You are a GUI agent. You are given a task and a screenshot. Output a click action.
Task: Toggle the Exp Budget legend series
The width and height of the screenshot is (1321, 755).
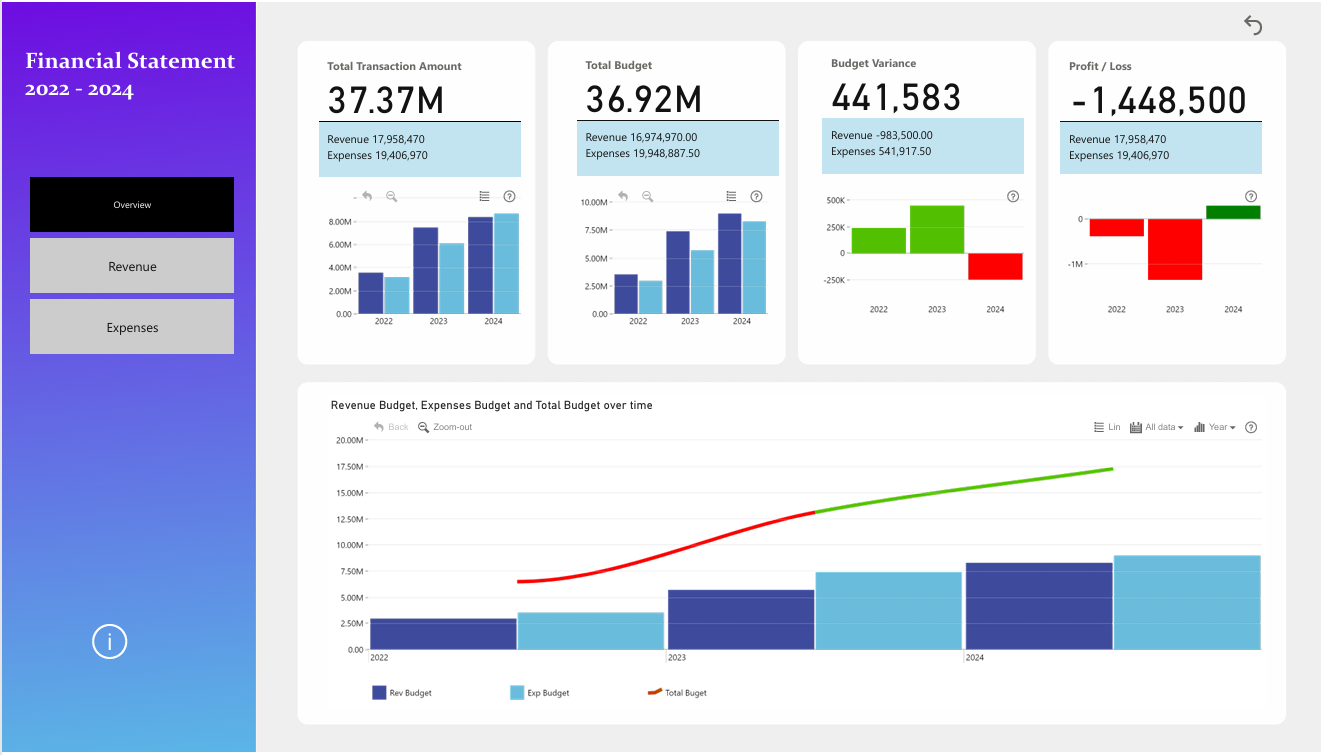click(x=540, y=693)
